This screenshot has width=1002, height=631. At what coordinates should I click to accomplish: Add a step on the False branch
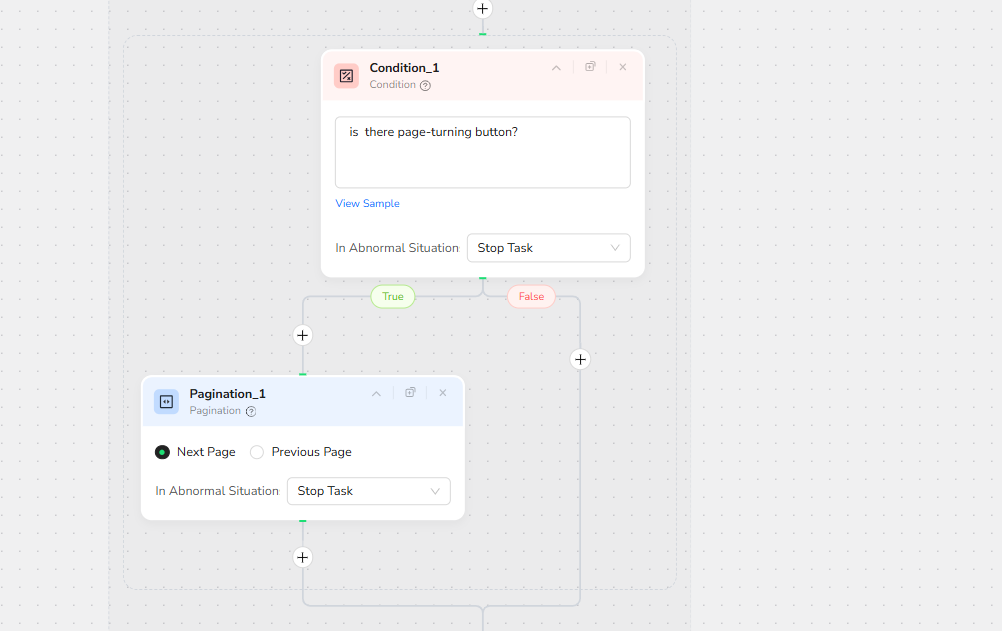point(580,359)
